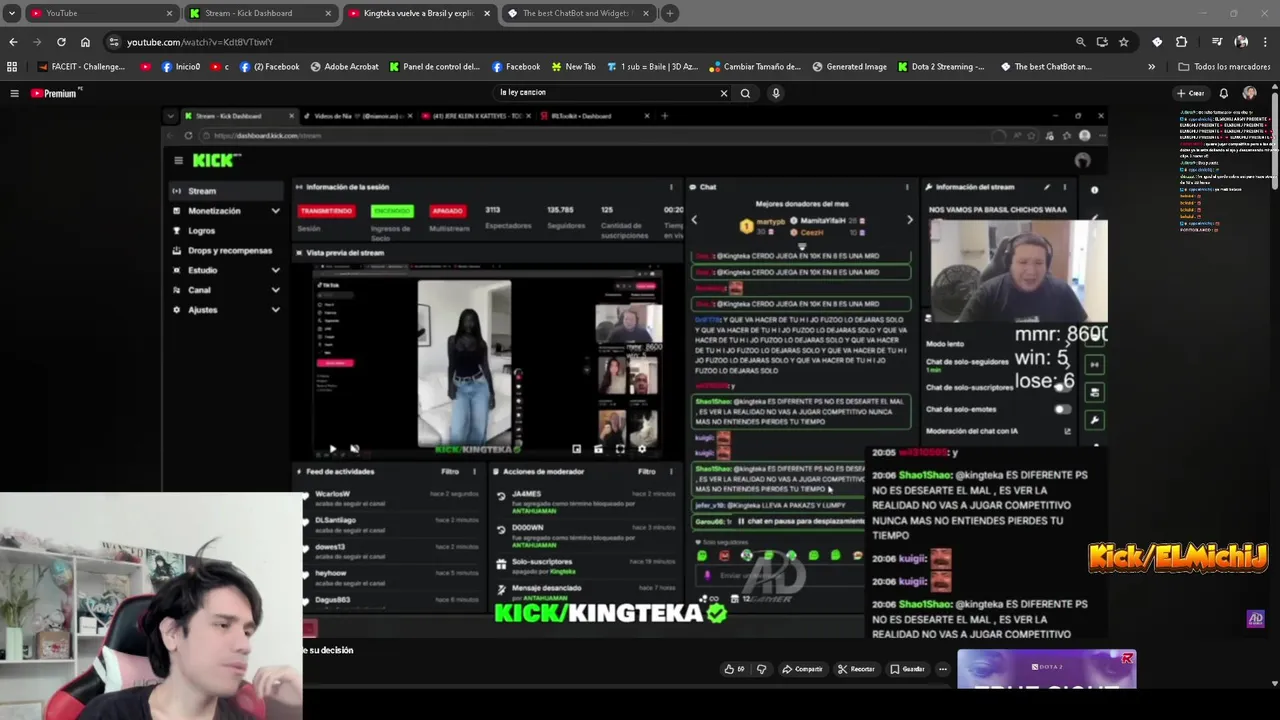Select the Kingteka vuelve a Brasil tab
This screenshot has width=1280, height=720.
pyautogui.click(x=418, y=13)
